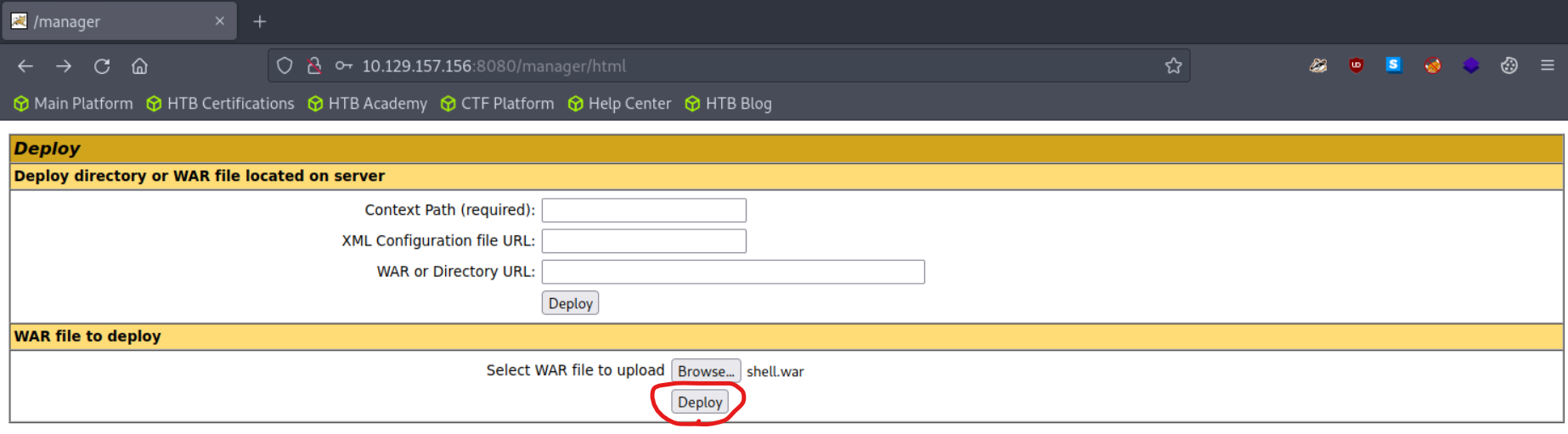Click Deploy below the shell.war upload
Image resolution: width=1568 pixels, height=434 pixels.
[700, 402]
